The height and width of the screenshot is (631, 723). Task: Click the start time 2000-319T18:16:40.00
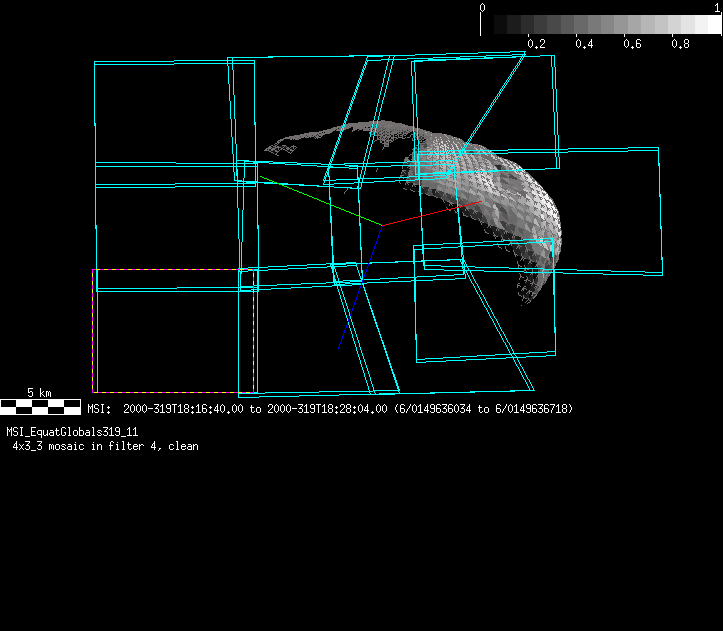click(185, 409)
